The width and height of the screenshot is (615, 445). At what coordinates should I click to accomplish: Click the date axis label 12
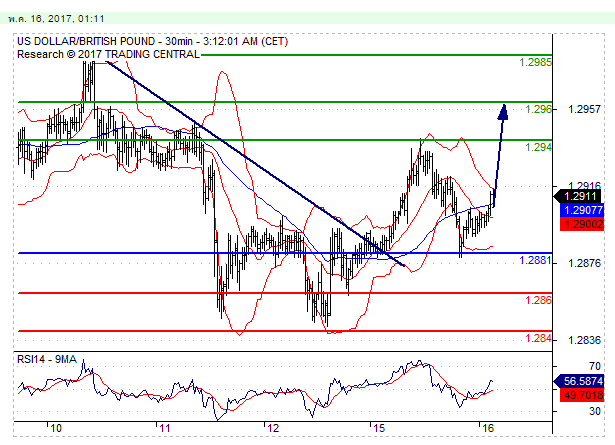pyautogui.click(x=273, y=428)
